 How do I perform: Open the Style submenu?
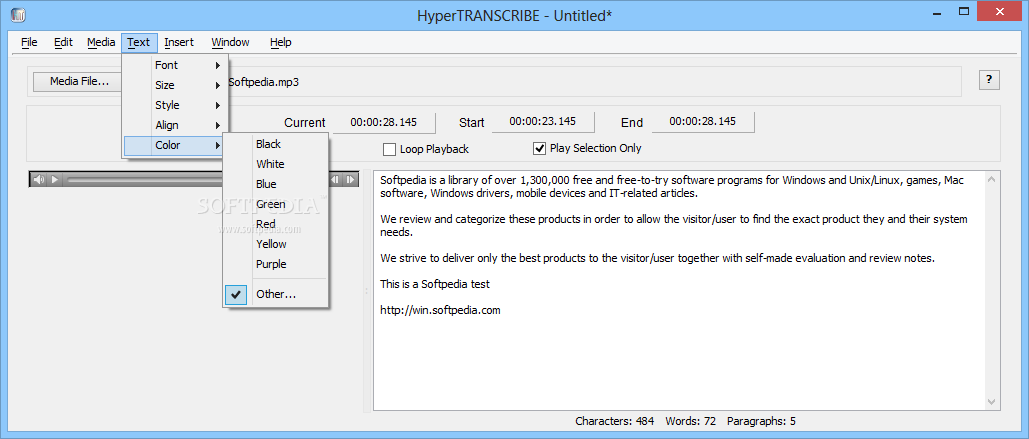coord(176,105)
